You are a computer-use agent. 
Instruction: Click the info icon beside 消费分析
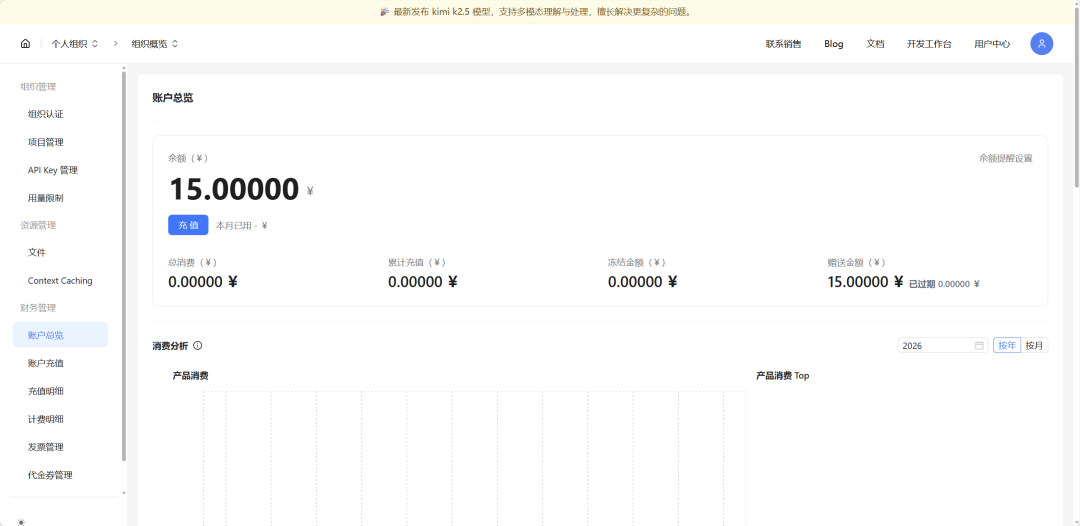[x=198, y=346]
